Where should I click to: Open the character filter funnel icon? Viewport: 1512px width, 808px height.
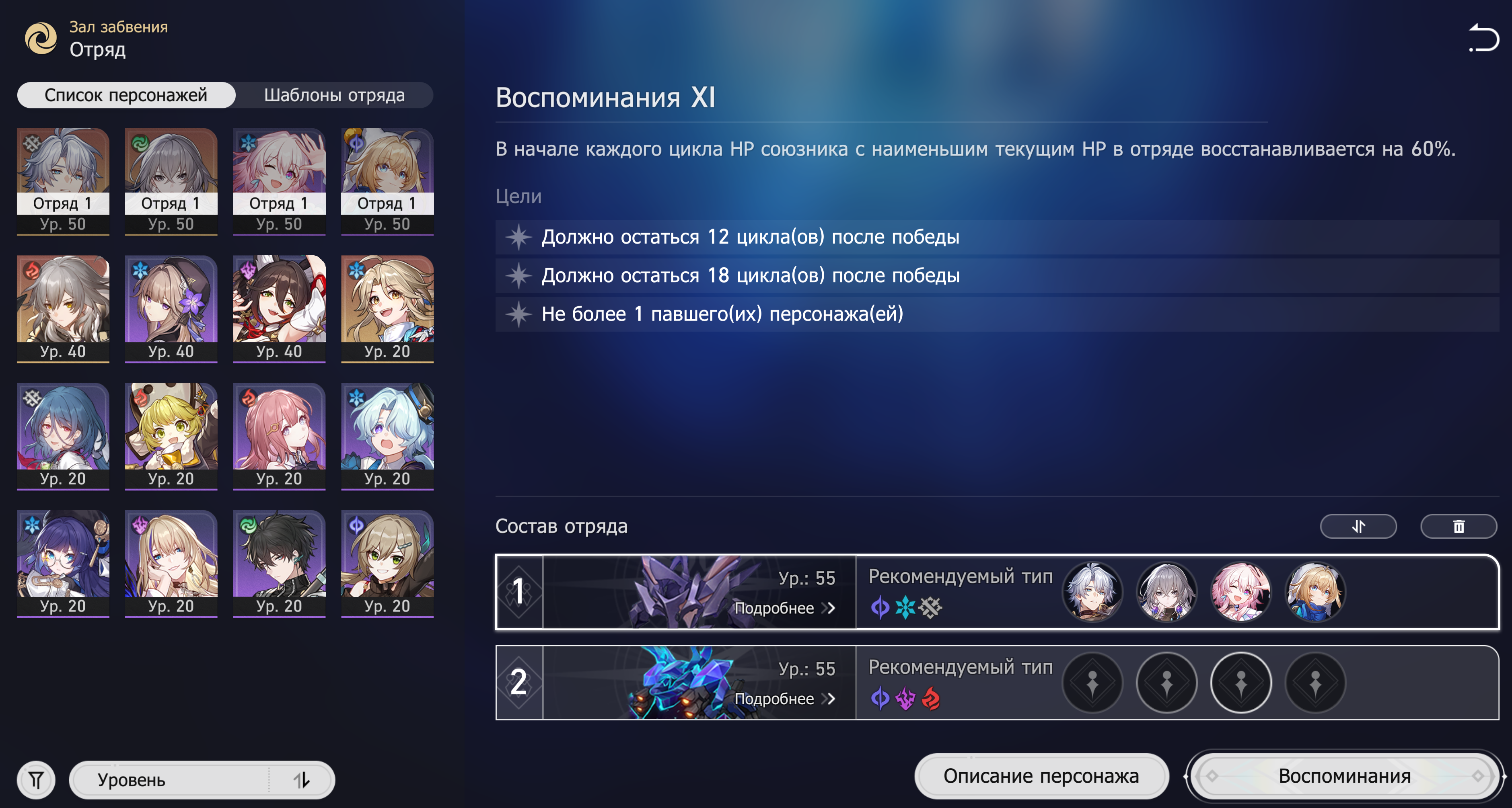tap(36, 780)
